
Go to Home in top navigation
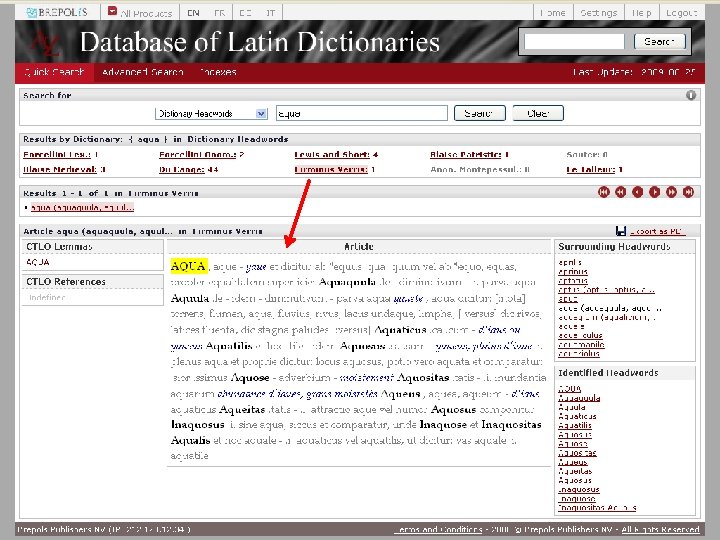coord(553,13)
